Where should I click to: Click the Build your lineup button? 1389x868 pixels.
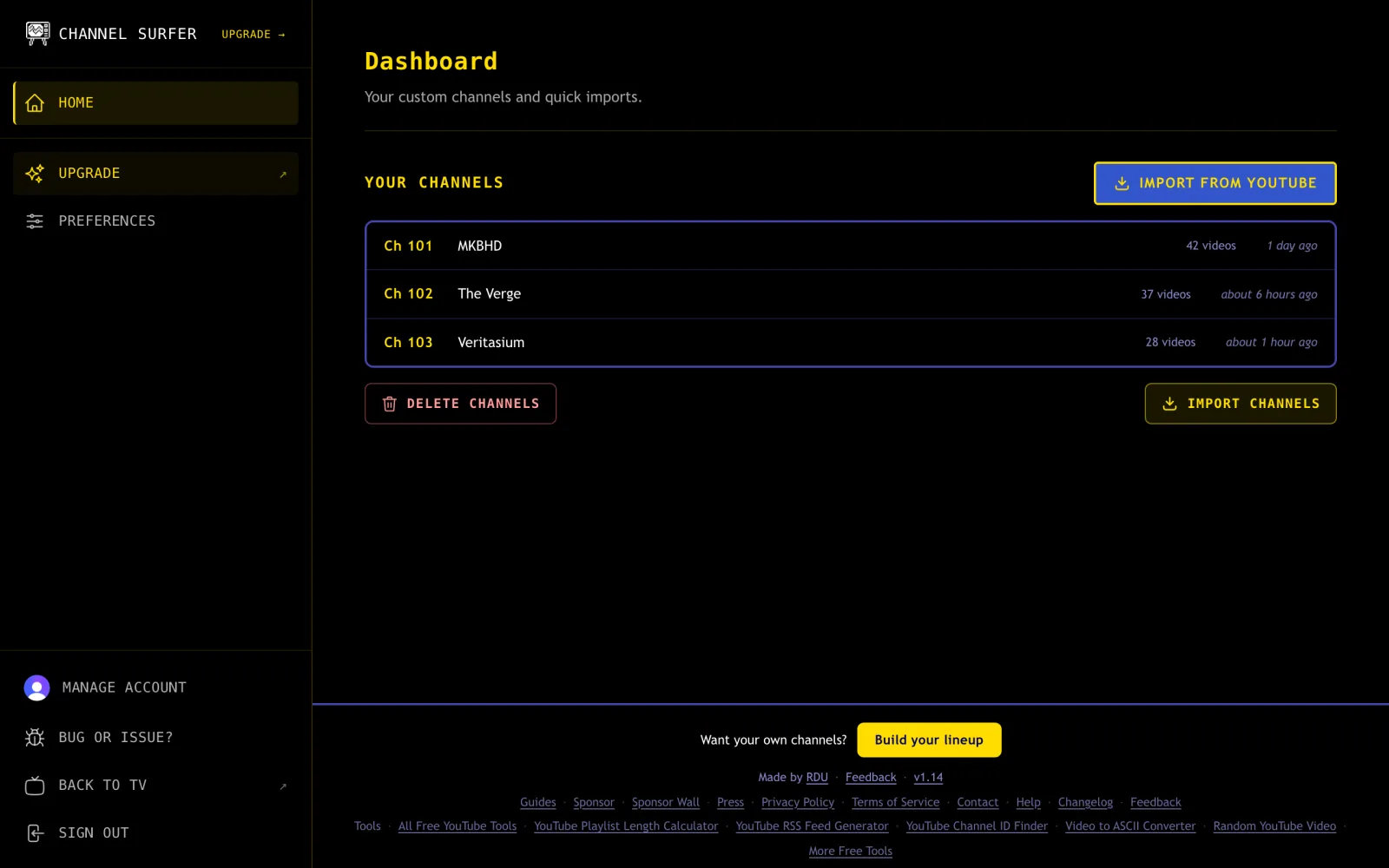point(929,740)
